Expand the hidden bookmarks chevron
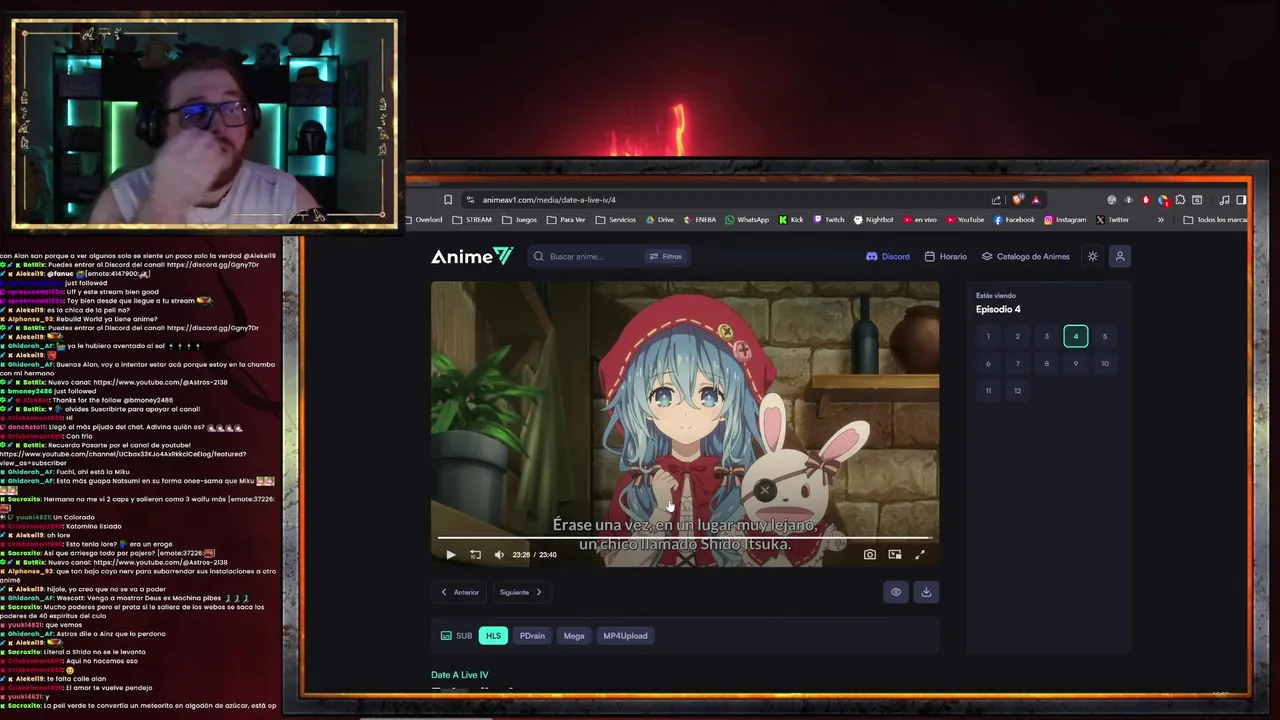Image resolution: width=1280 pixels, height=720 pixels. coord(1161,220)
